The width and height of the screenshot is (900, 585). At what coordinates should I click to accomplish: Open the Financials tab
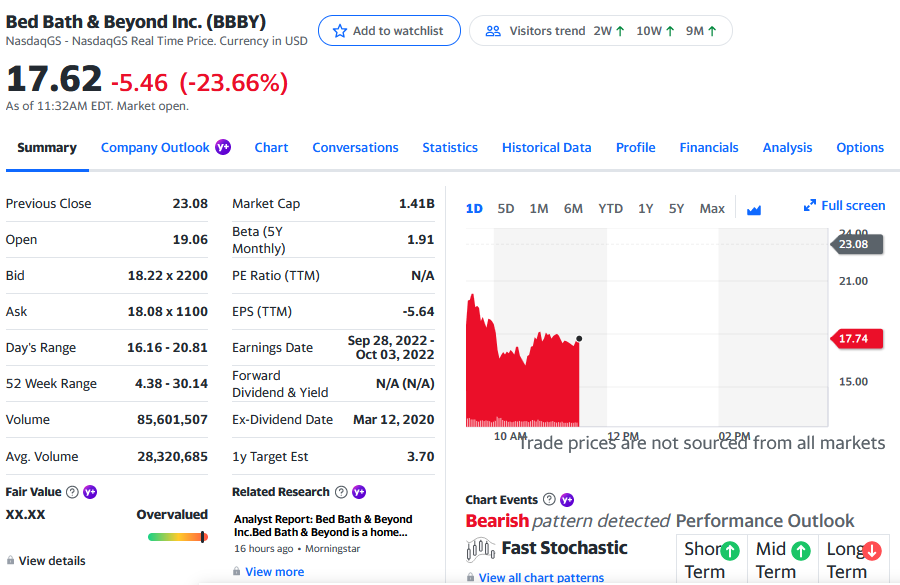709,148
